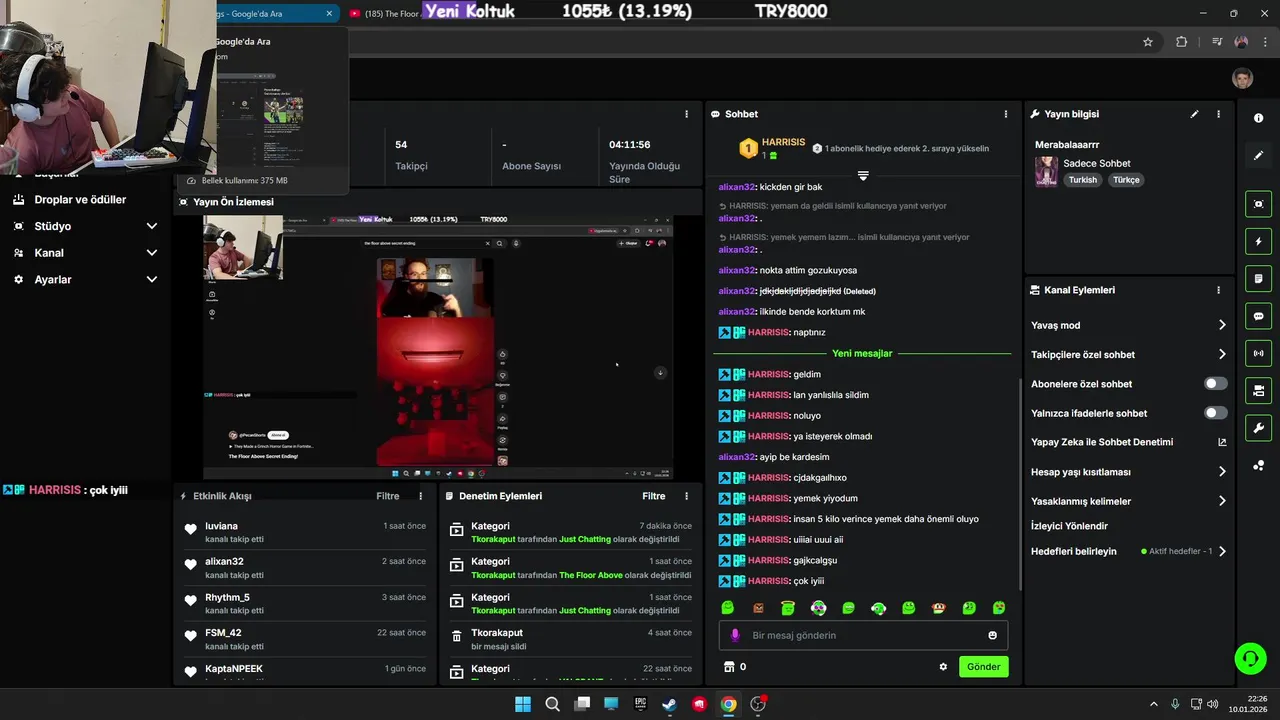Click the purple microphone icon in chat box
The image size is (1280, 720).
(735, 635)
